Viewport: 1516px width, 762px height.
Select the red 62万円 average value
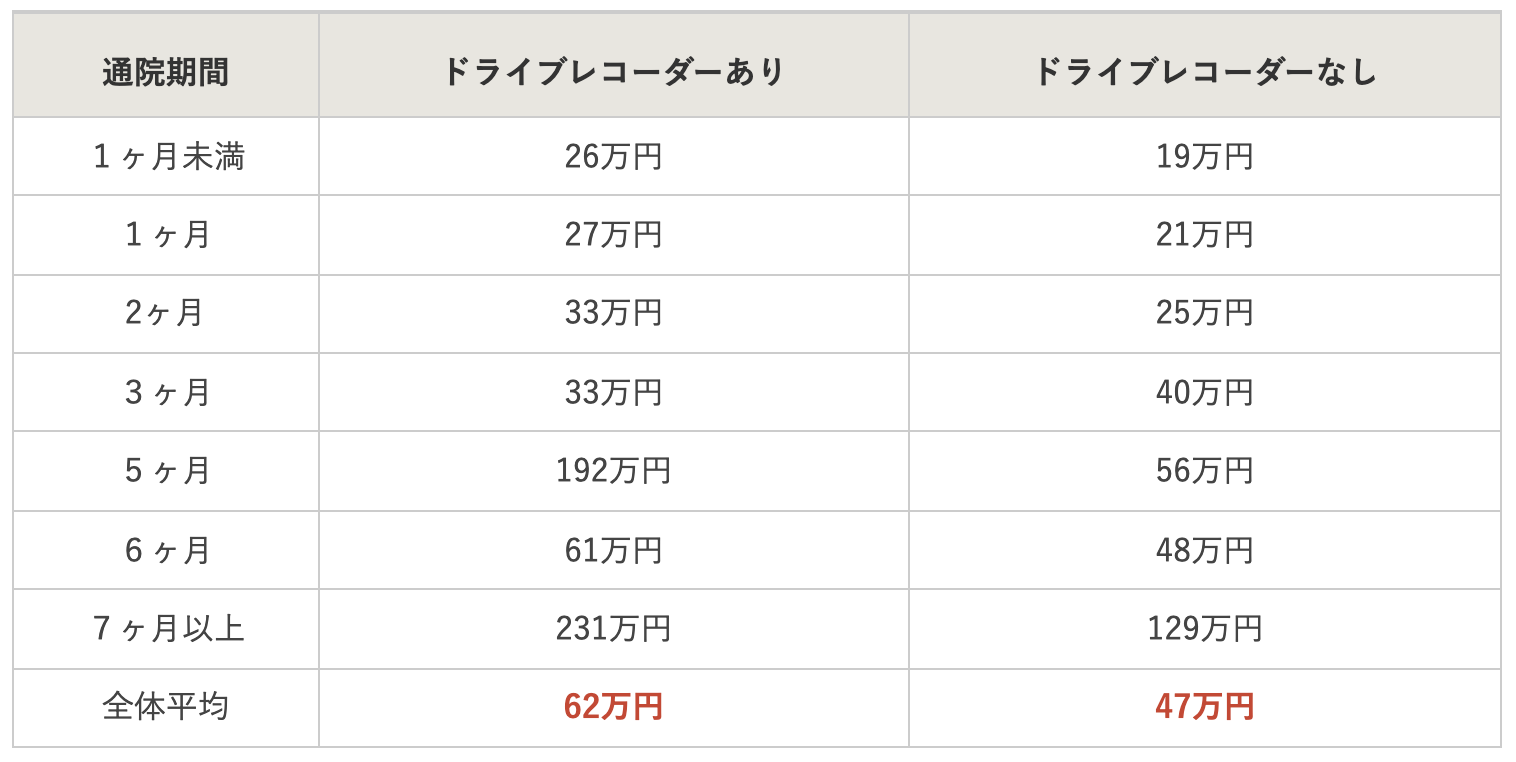click(x=613, y=707)
